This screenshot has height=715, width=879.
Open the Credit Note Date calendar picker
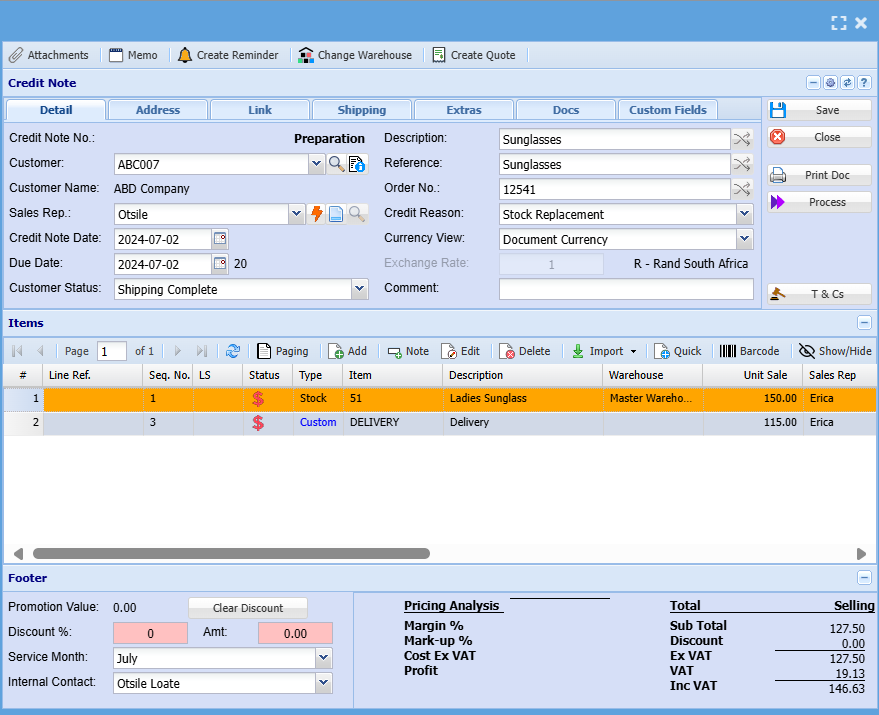(220, 239)
